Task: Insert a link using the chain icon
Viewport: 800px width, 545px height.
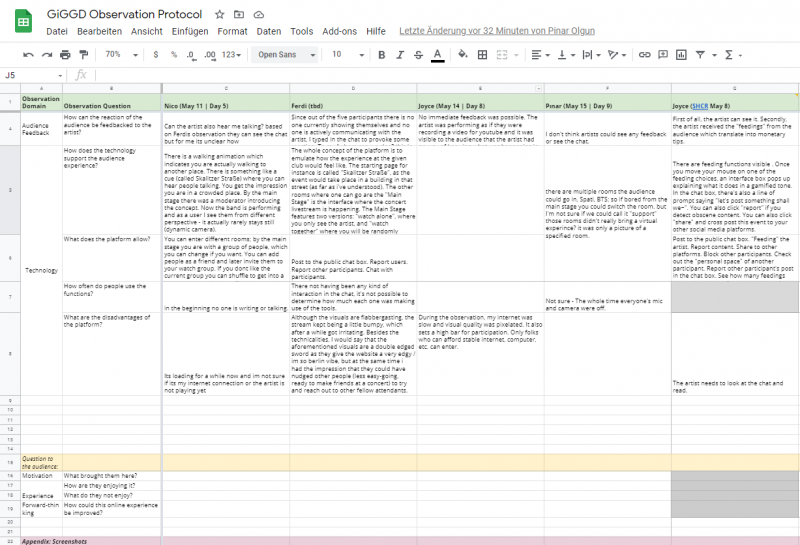Action: click(x=645, y=54)
